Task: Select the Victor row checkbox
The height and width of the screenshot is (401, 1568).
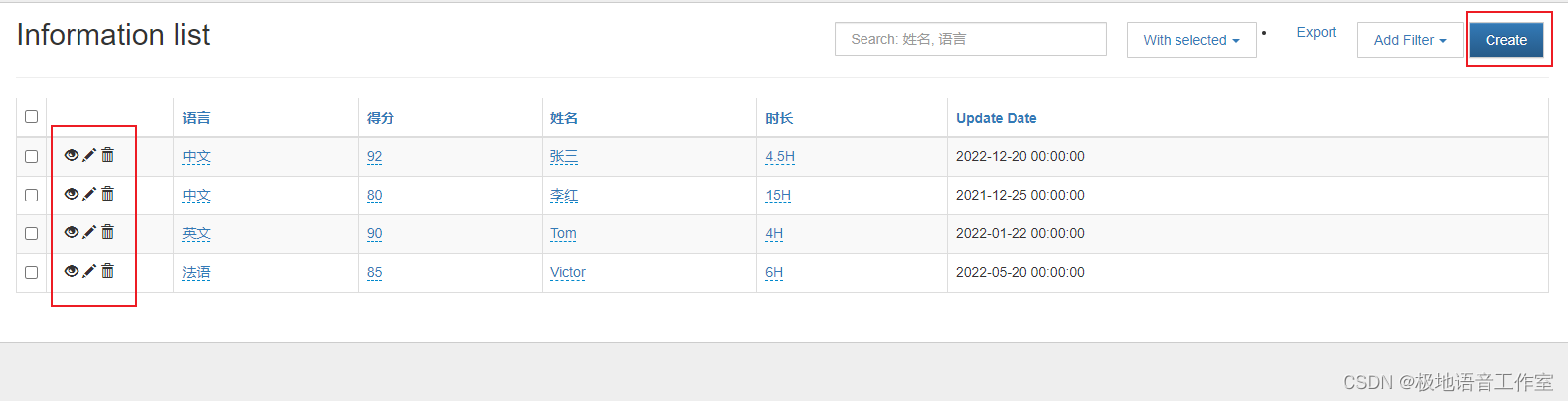Action: (32, 272)
